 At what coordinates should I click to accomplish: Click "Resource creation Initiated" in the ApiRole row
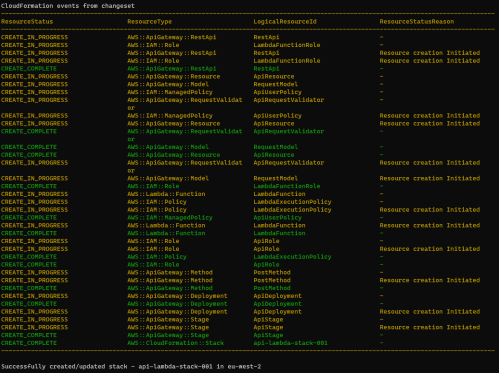[x=430, y=249]
